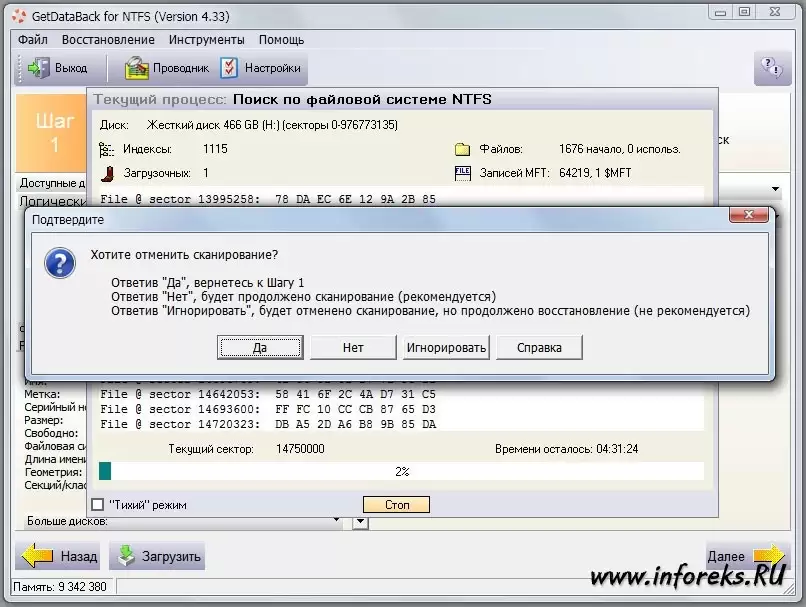Image resolution: width=806 pixels, height=607 pixels.
Task: Open the Помощь menu
Action: point(281,40)
